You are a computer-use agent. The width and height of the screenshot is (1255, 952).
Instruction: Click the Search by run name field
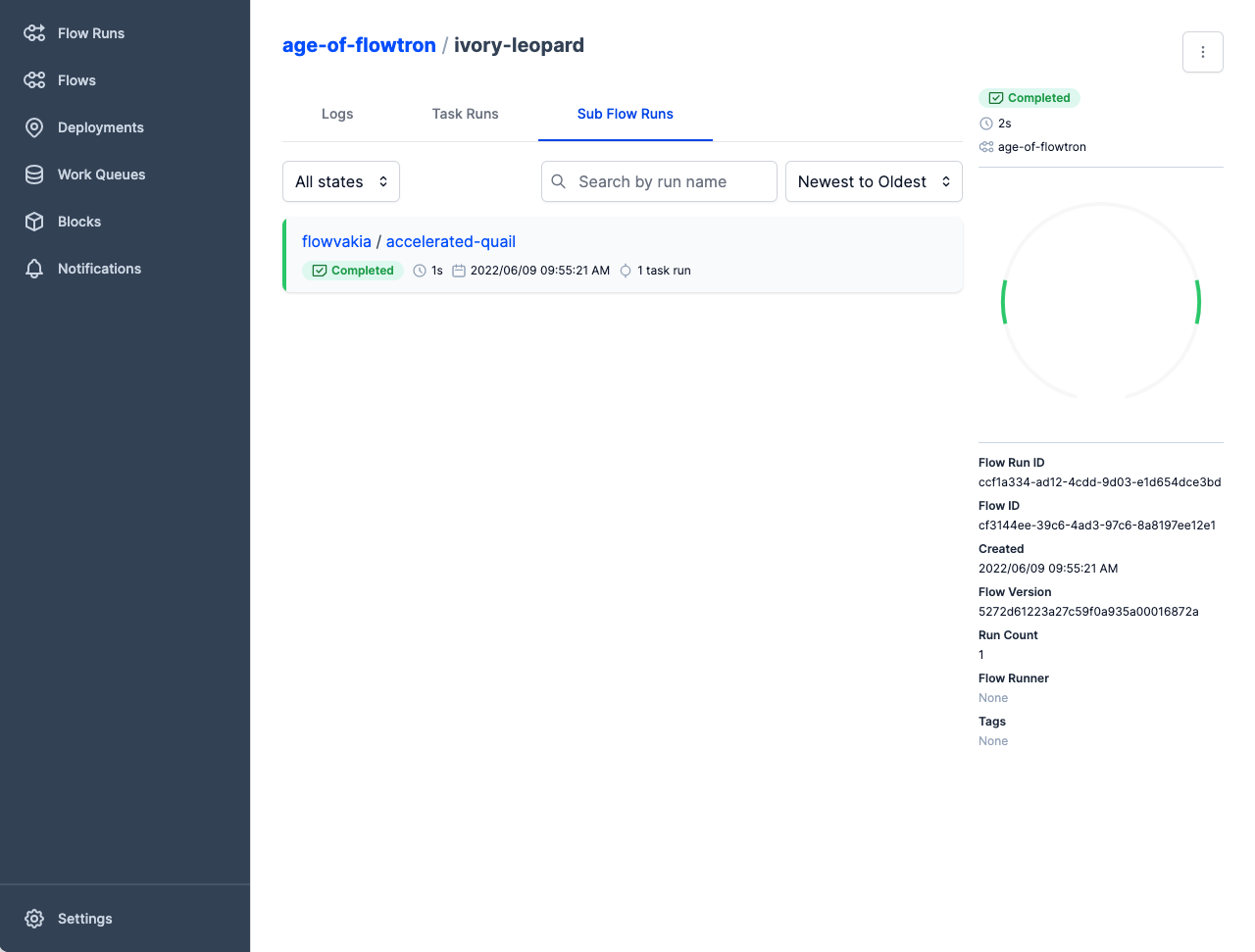pyautogui.click(x=659, y=181)
